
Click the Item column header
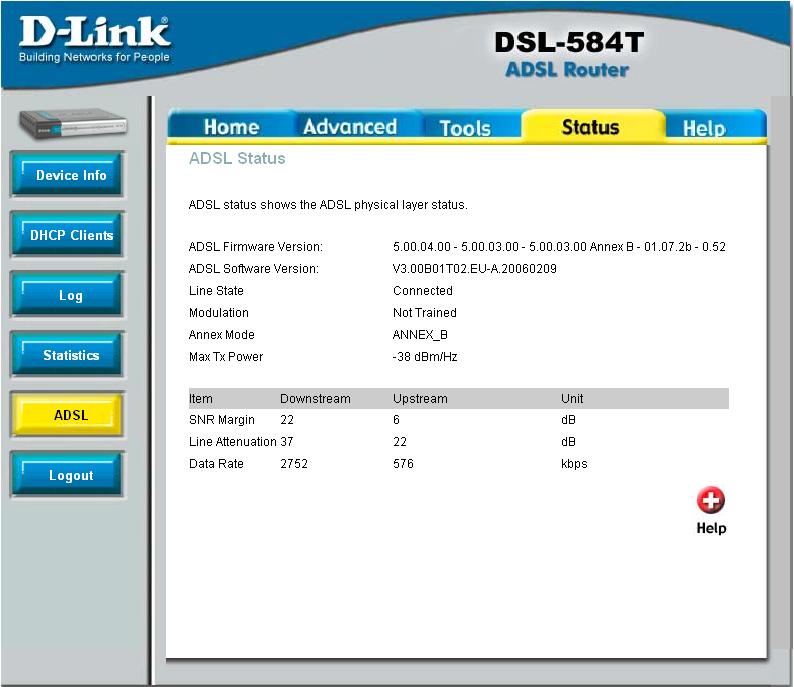pyautogui.click(x=201, y=398)
